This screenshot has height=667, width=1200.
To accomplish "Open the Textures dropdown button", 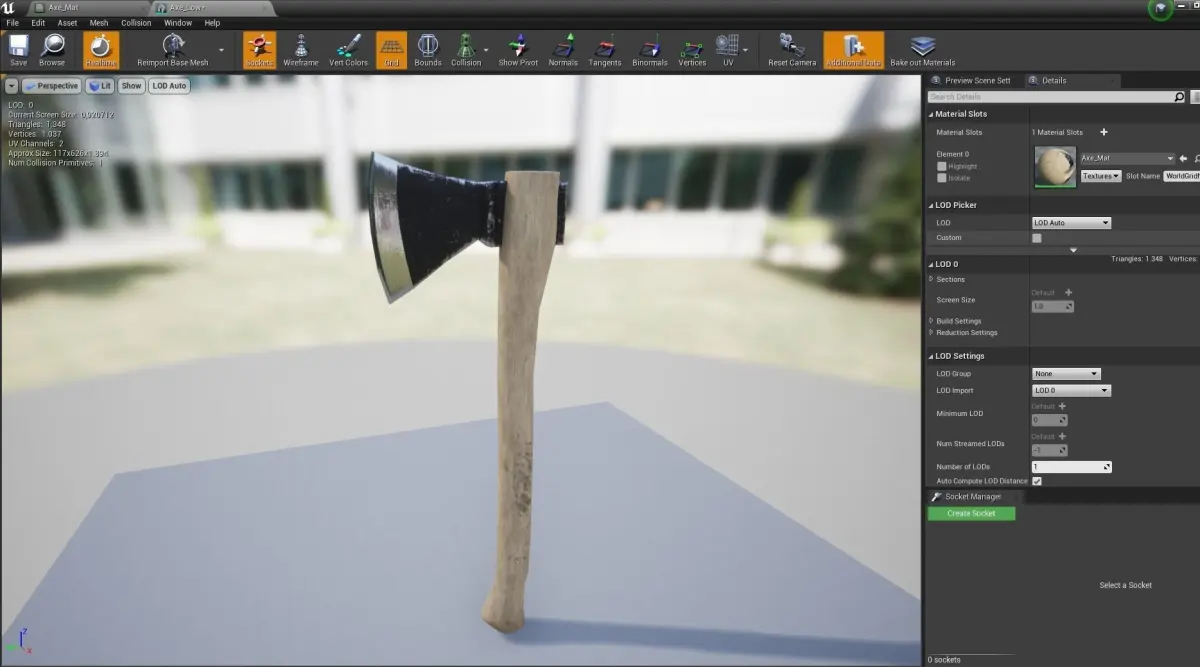I will click(1101, 176).
